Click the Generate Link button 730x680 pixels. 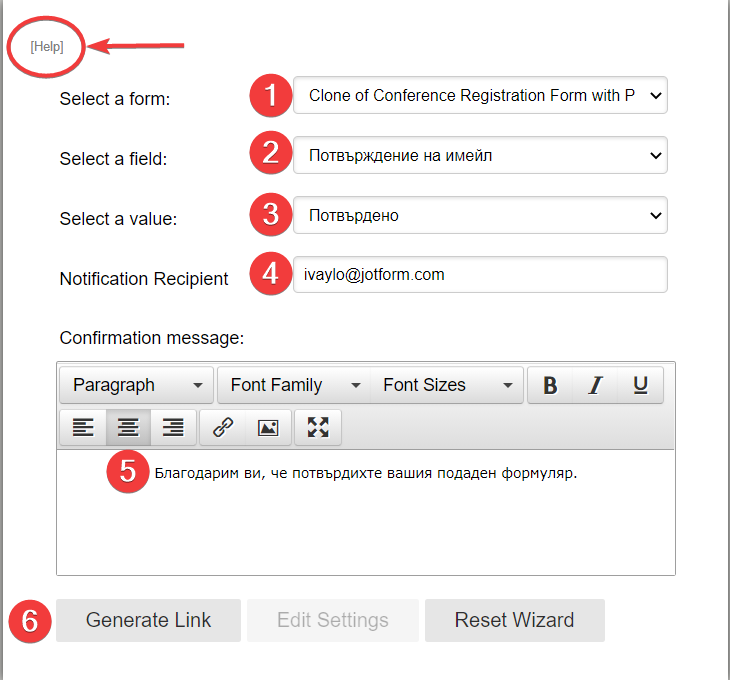148,620
